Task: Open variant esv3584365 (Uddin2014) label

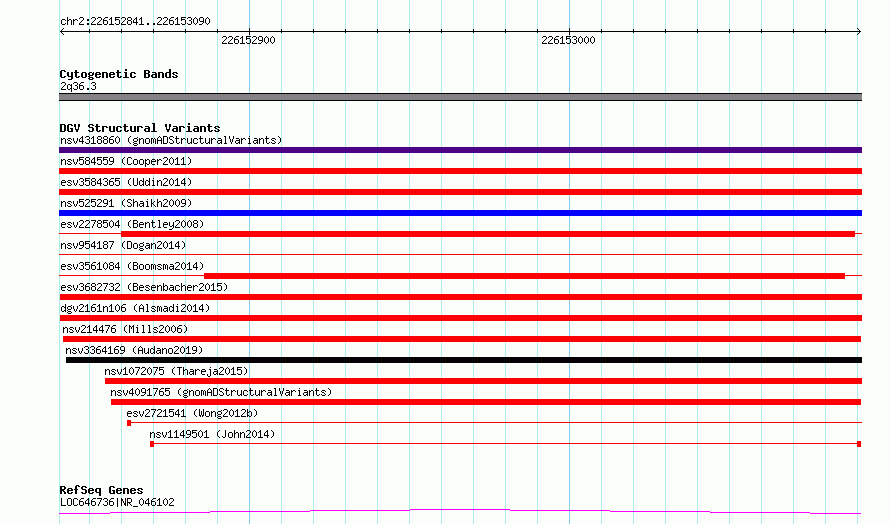Action: (126, 182)
